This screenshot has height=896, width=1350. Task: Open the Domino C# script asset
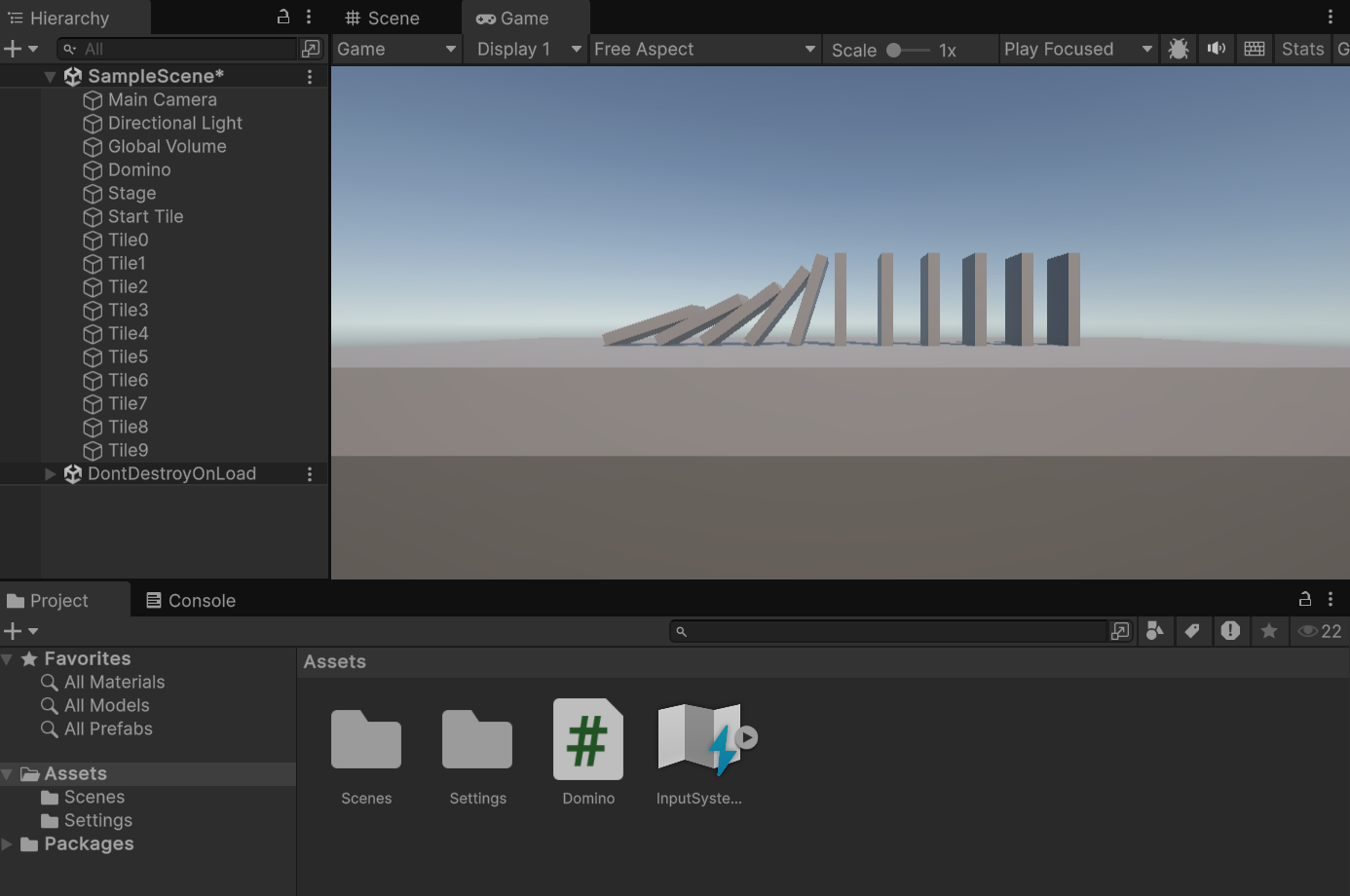point(588,740)
